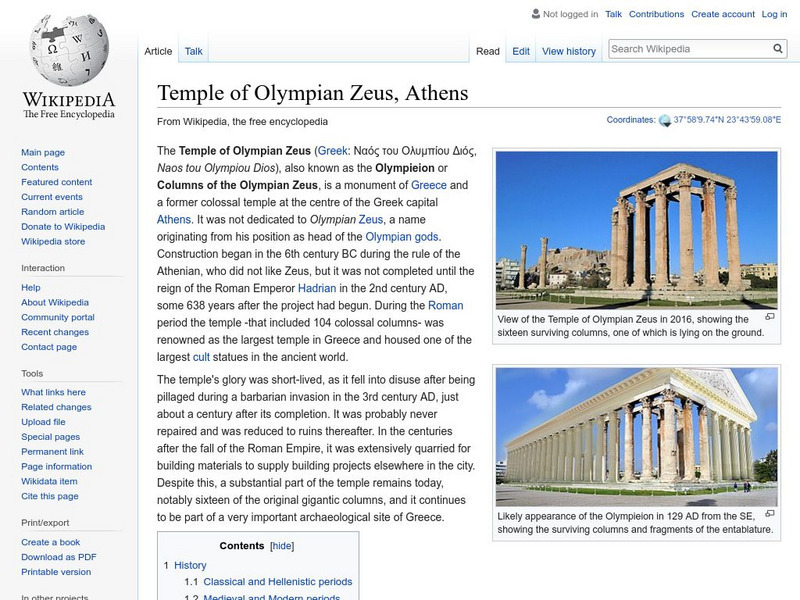Open Printable version

tap(56, 572)
